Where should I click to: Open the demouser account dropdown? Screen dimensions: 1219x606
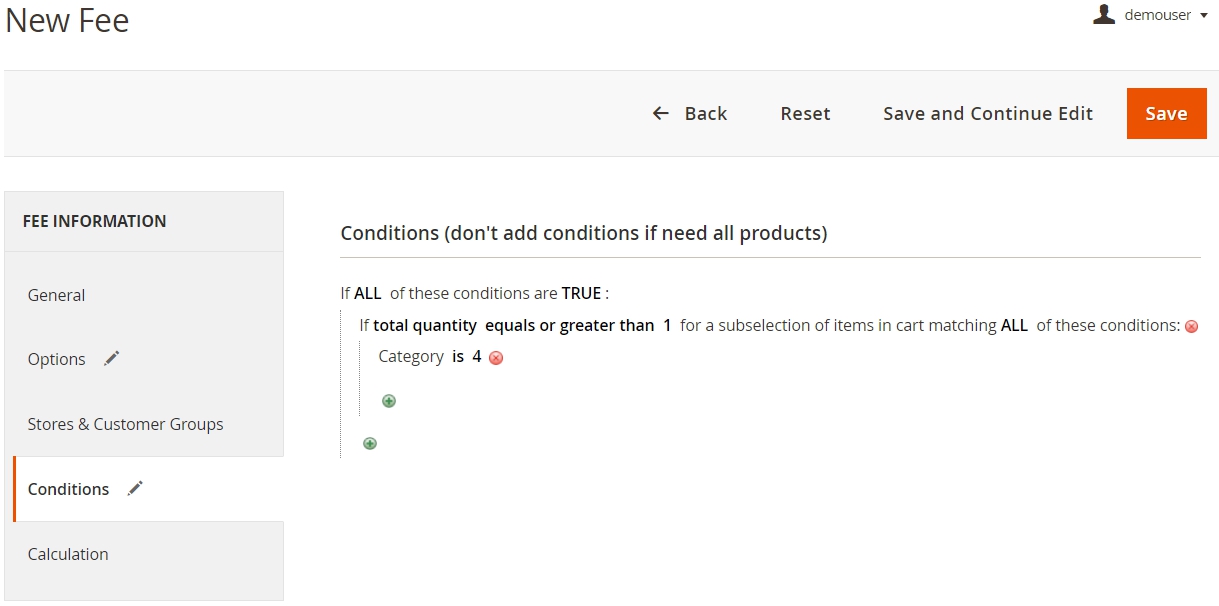1151,15
